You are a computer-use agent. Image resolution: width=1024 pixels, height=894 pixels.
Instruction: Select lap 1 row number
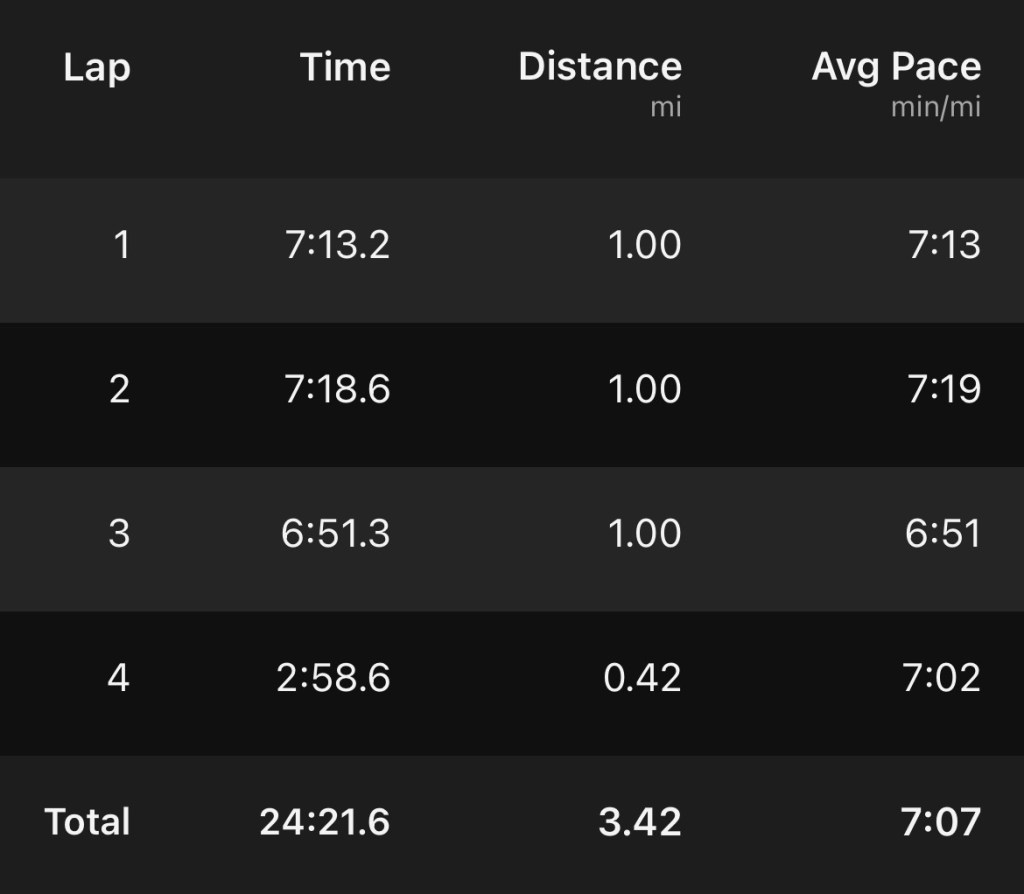click(x=121, y=245)
